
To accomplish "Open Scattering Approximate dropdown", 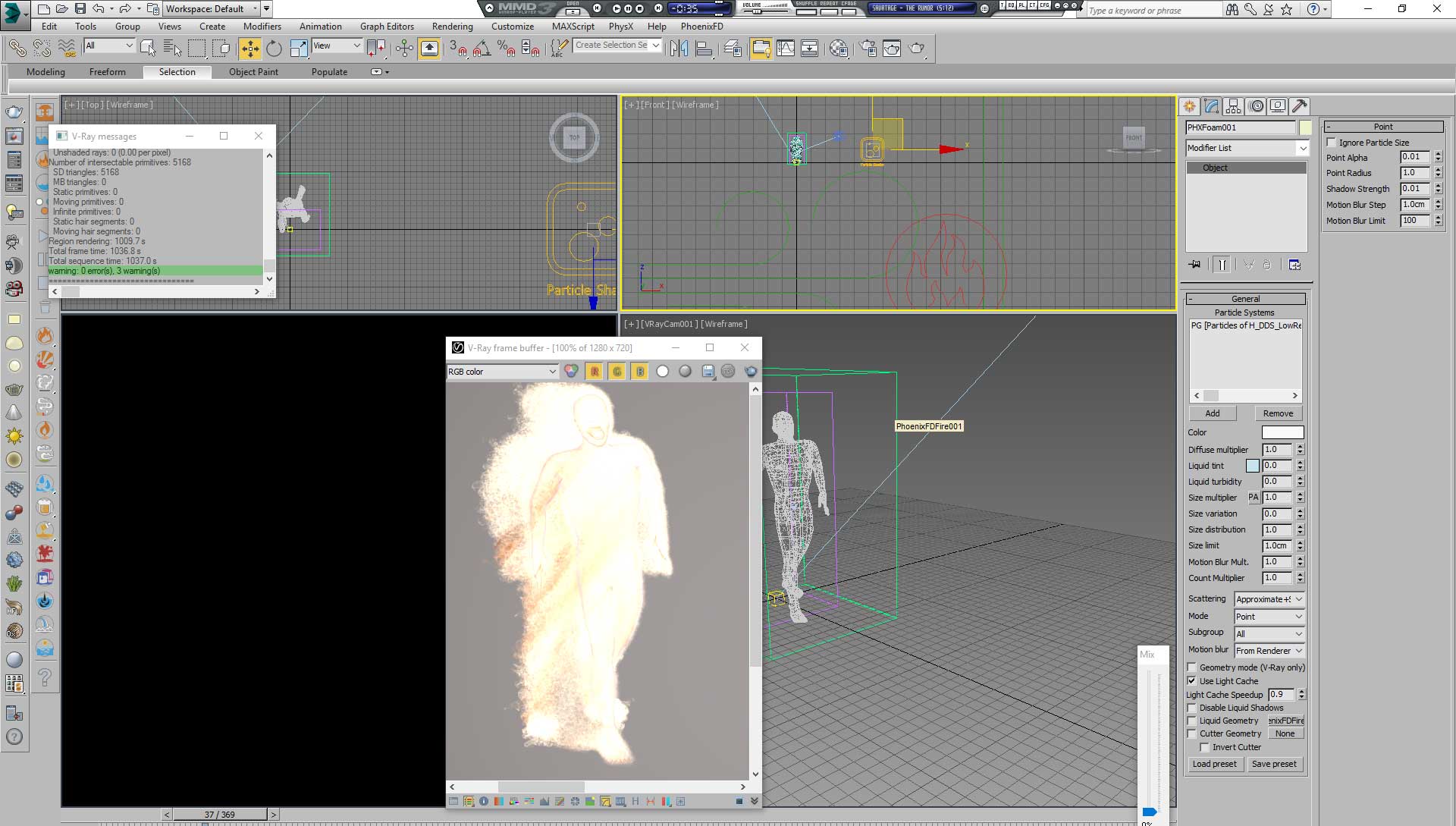I will 1269,599.
